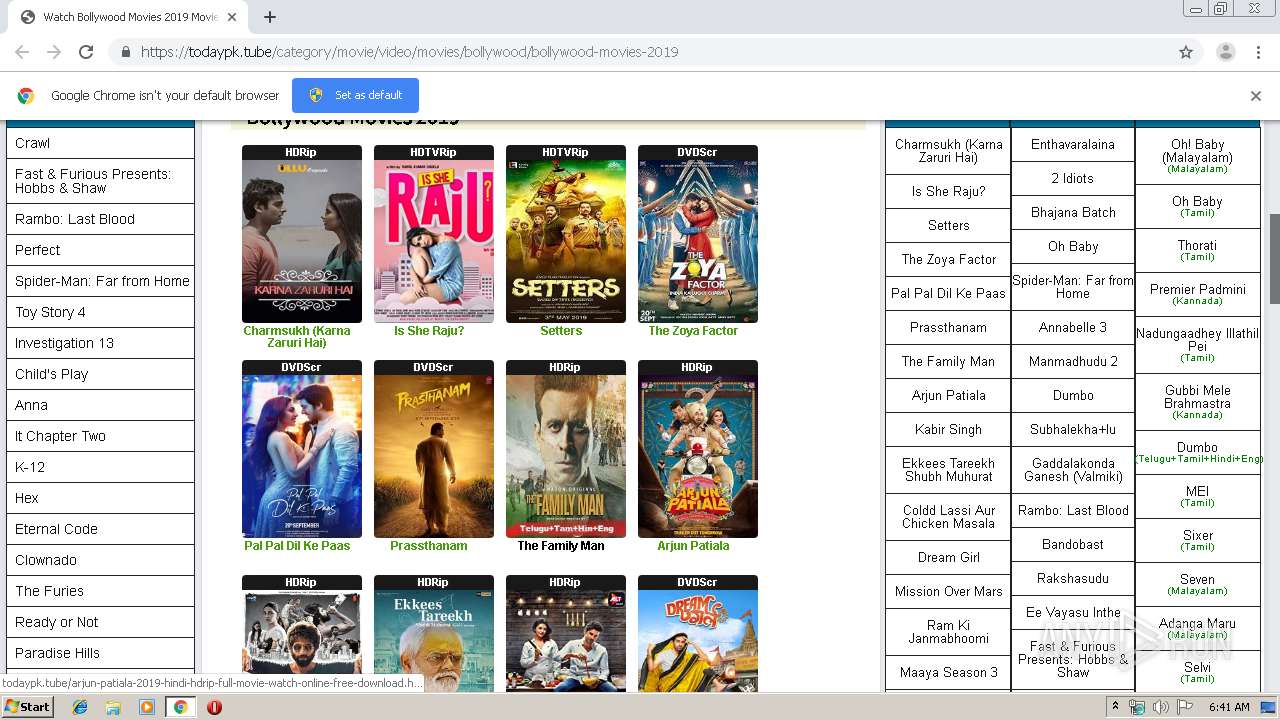
Task: Click the padlock site info icon
Action: point(125,52)
